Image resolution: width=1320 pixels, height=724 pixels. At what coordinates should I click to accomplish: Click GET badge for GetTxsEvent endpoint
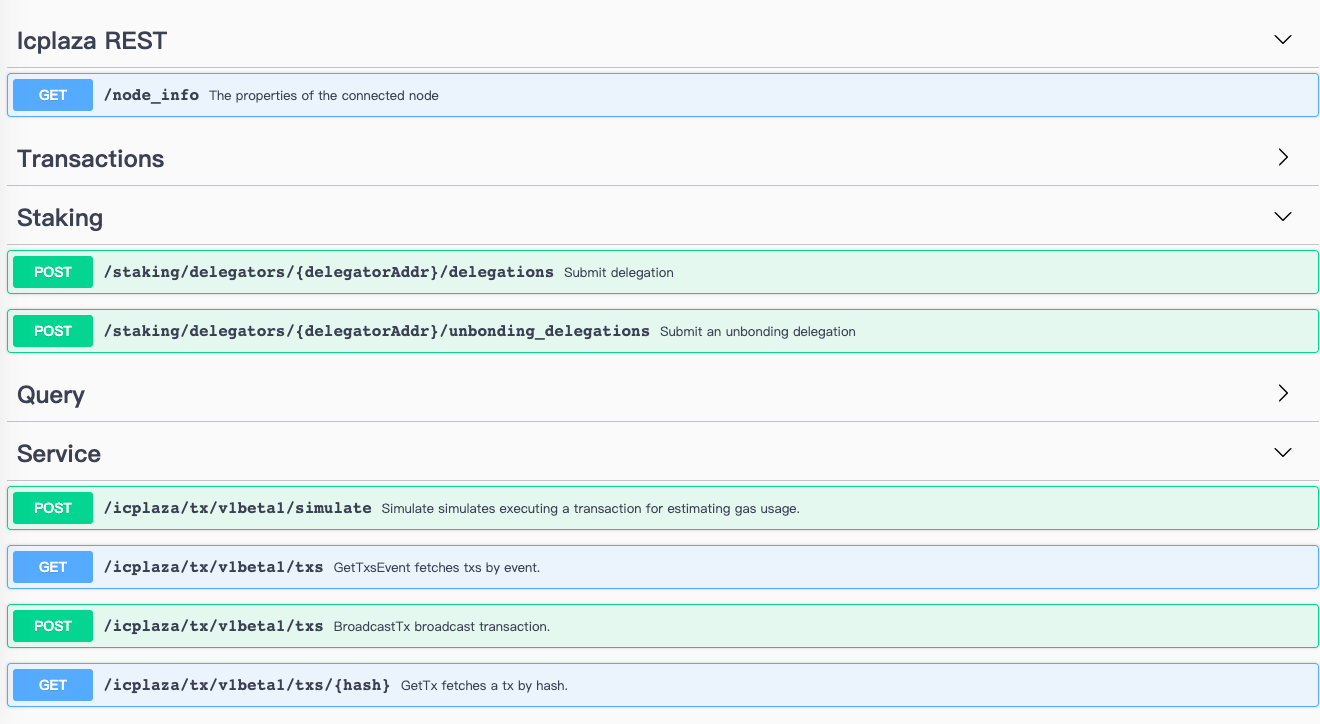[x=53, y=567]
